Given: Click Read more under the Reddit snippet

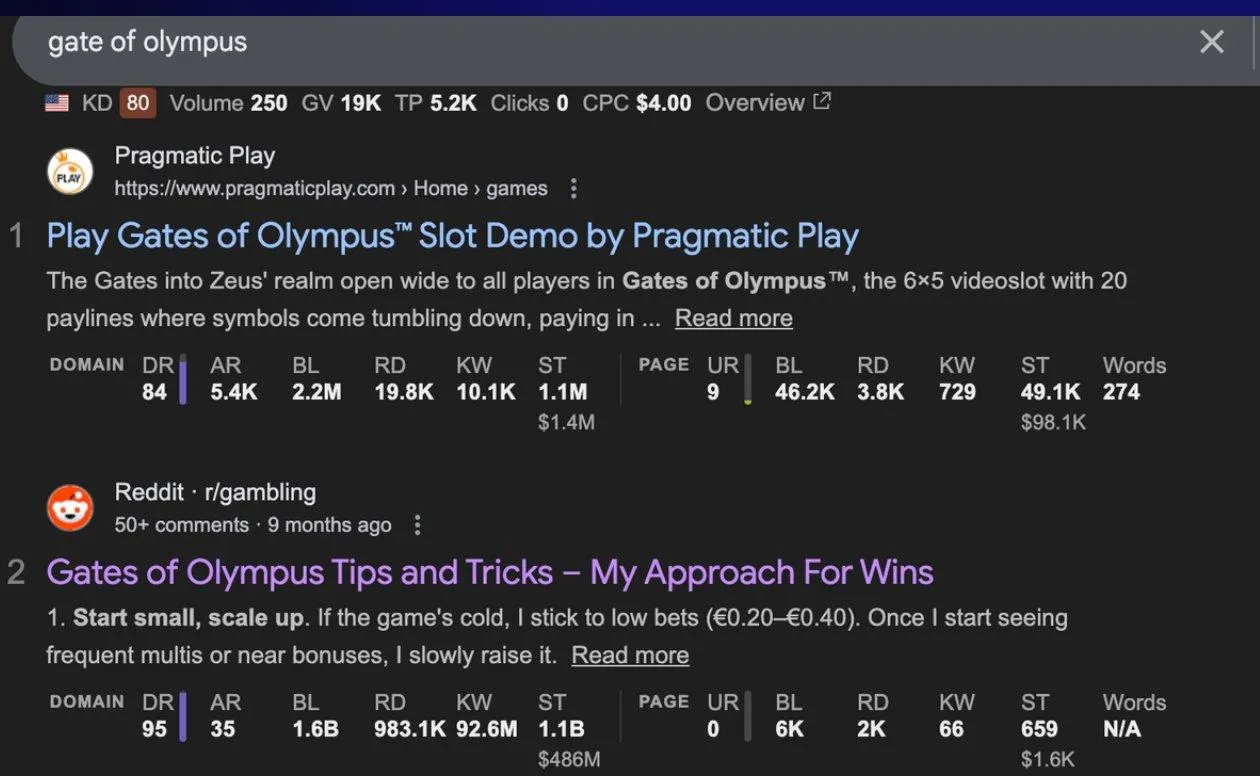Looking at the screenshot, I should [630, 655].
